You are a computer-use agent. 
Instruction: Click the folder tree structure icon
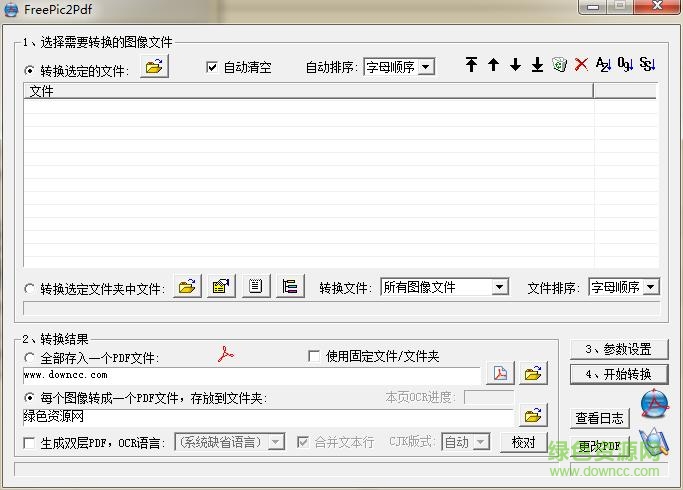[290, 286]
